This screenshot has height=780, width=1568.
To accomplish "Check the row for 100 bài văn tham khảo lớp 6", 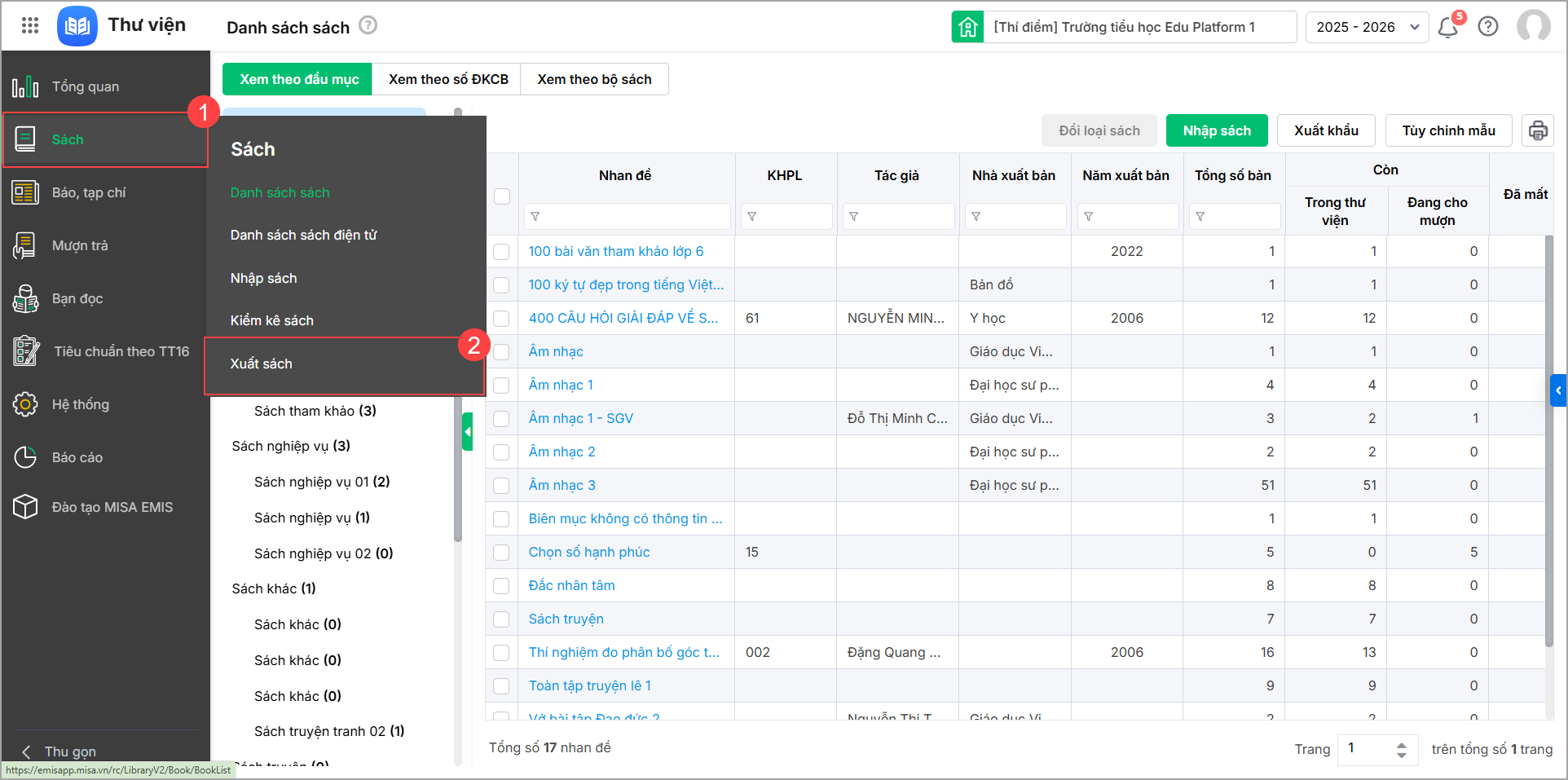I will click(x=502, y=252).
